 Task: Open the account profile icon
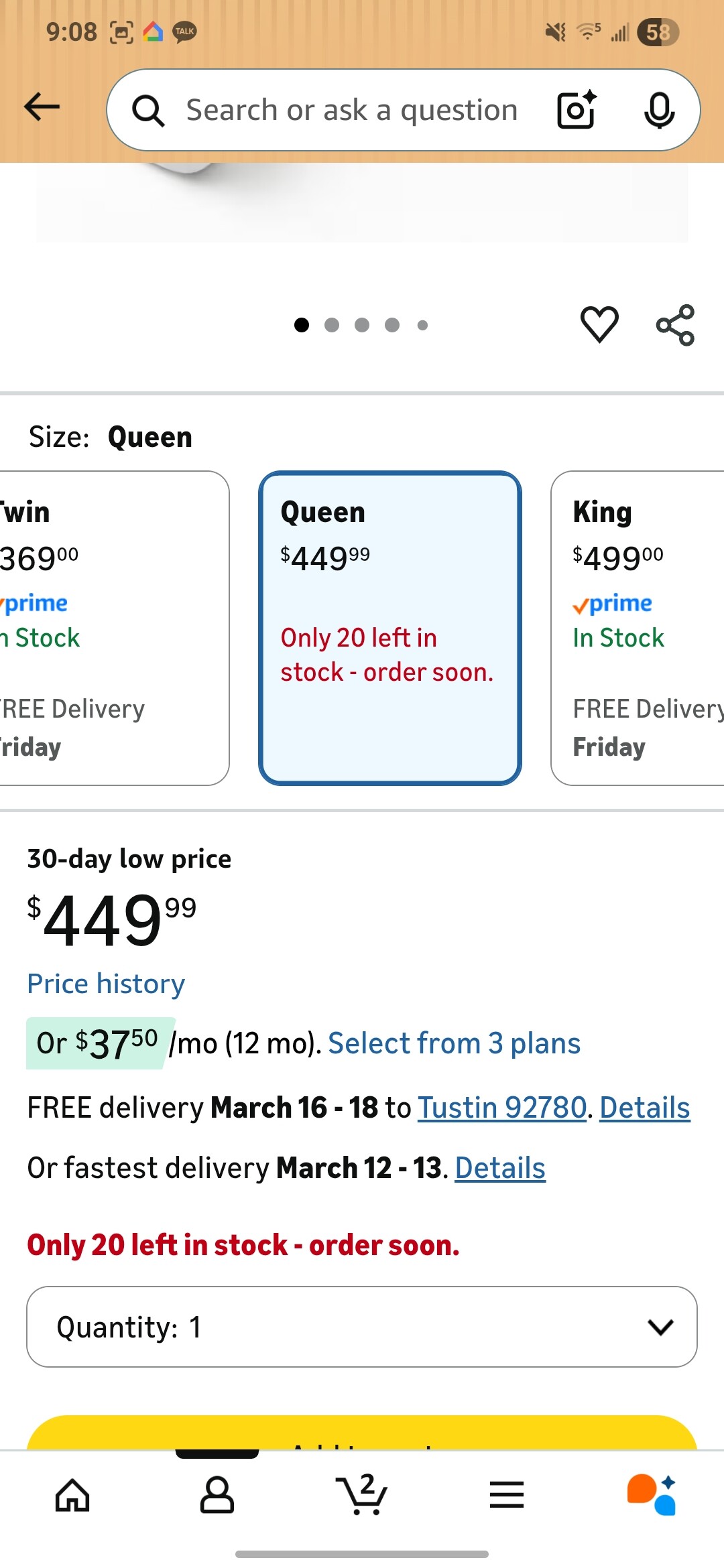217,1496
